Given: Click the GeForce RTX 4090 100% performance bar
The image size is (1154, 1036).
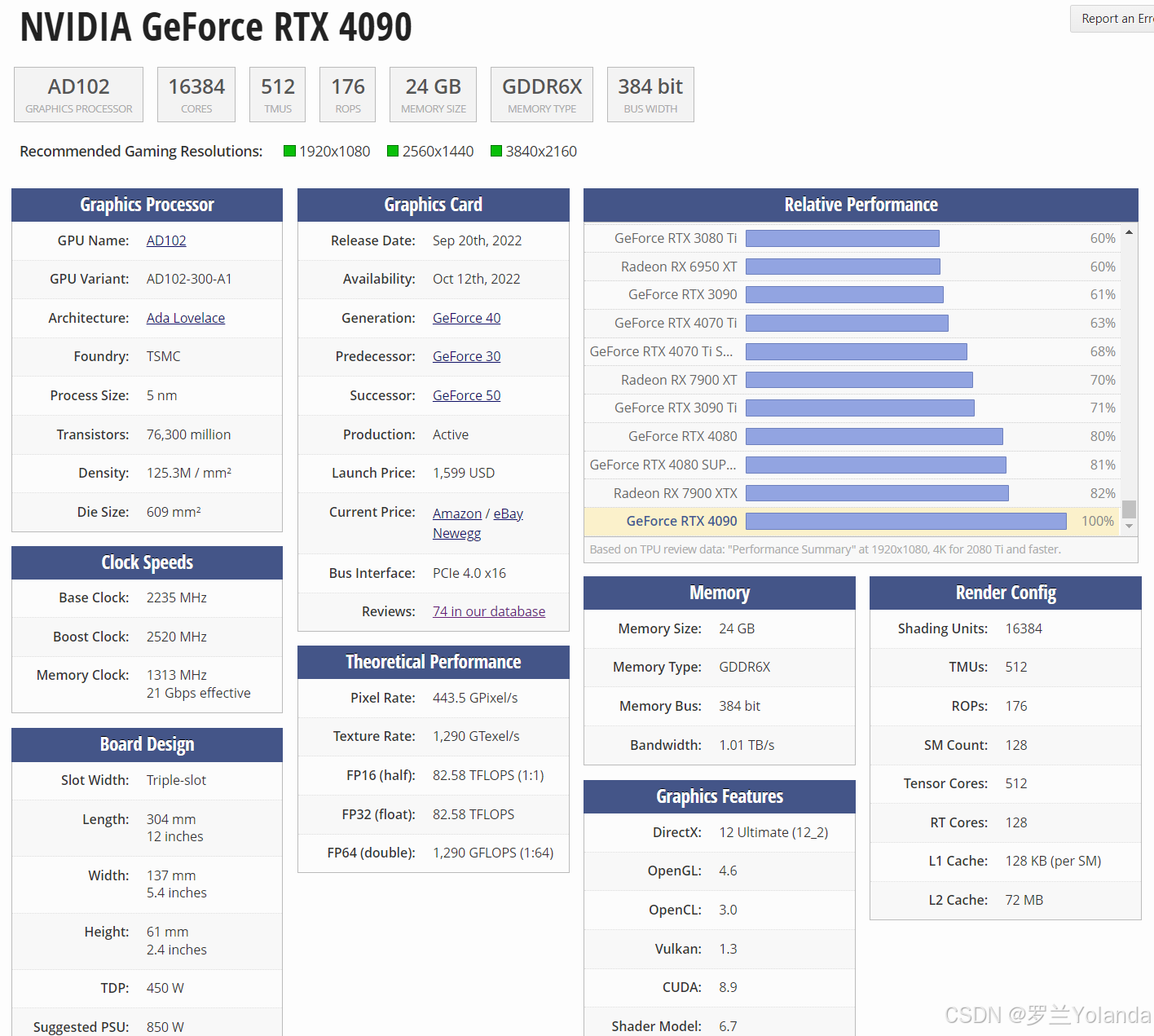Looking at the screenshot, I should click(x=906, y=521).
